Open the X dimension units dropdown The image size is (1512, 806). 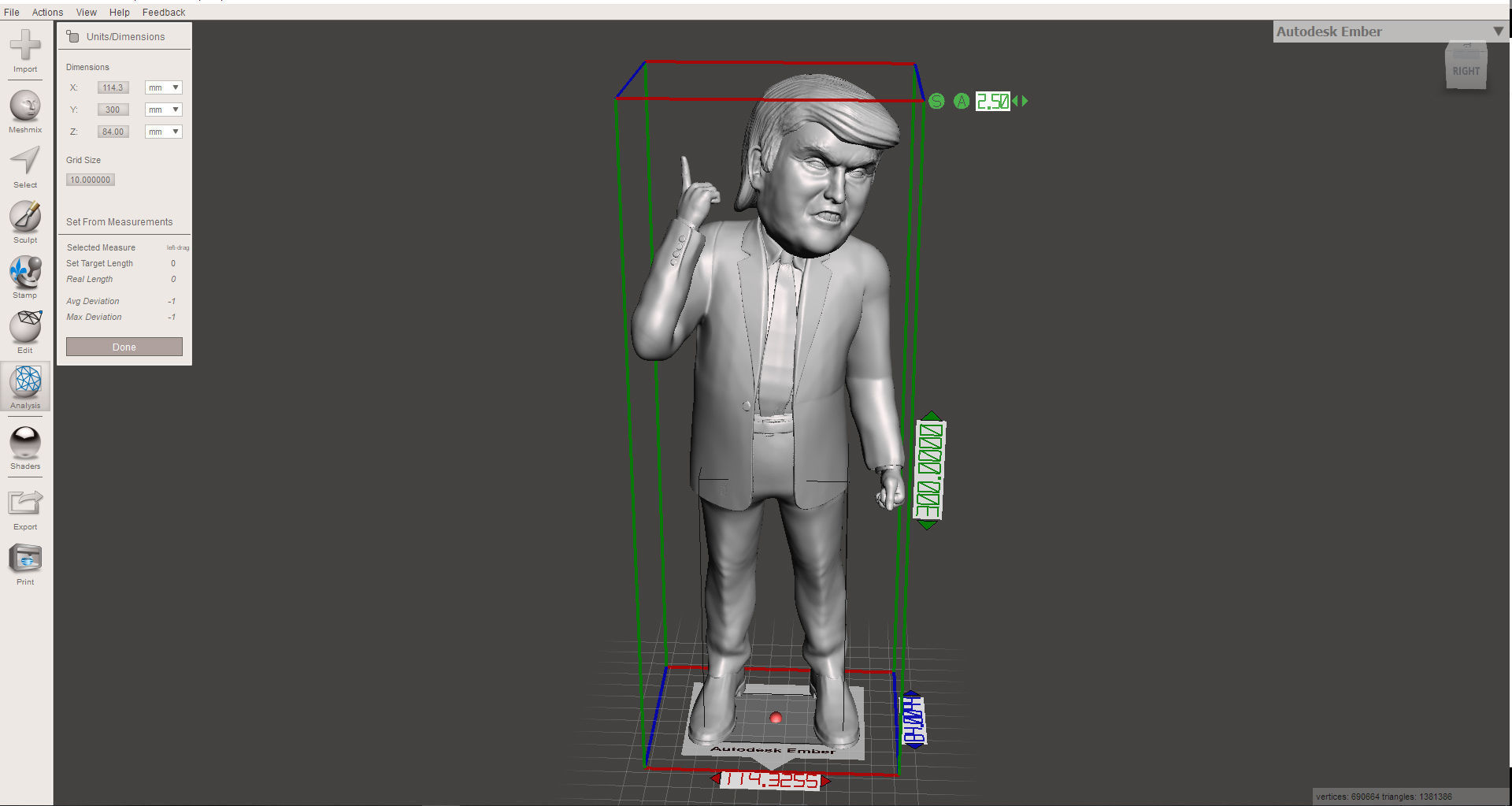click(x=162, y=87)
